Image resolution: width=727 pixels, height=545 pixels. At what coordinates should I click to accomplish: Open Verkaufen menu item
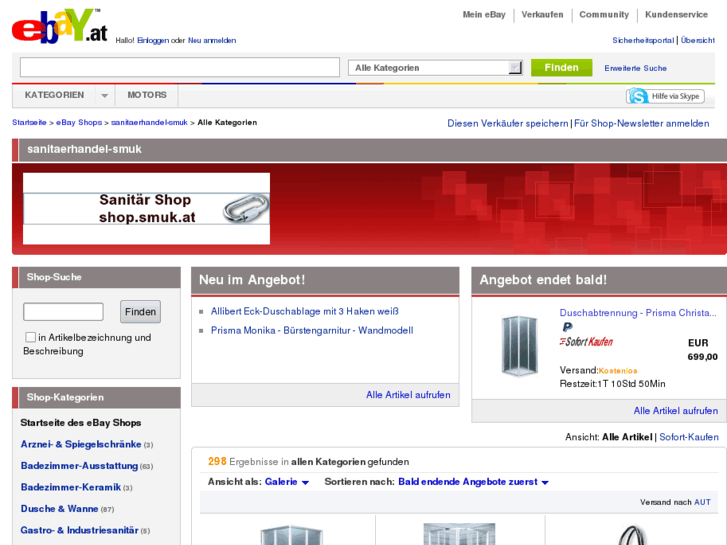coord(542,15)
